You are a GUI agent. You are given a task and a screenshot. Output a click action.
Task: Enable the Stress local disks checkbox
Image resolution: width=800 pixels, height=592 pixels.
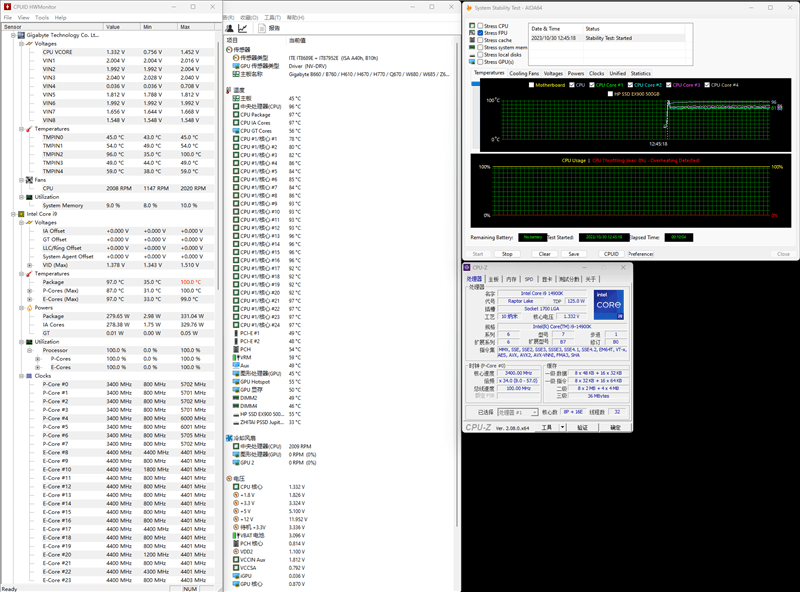click(x=480, y=55)
